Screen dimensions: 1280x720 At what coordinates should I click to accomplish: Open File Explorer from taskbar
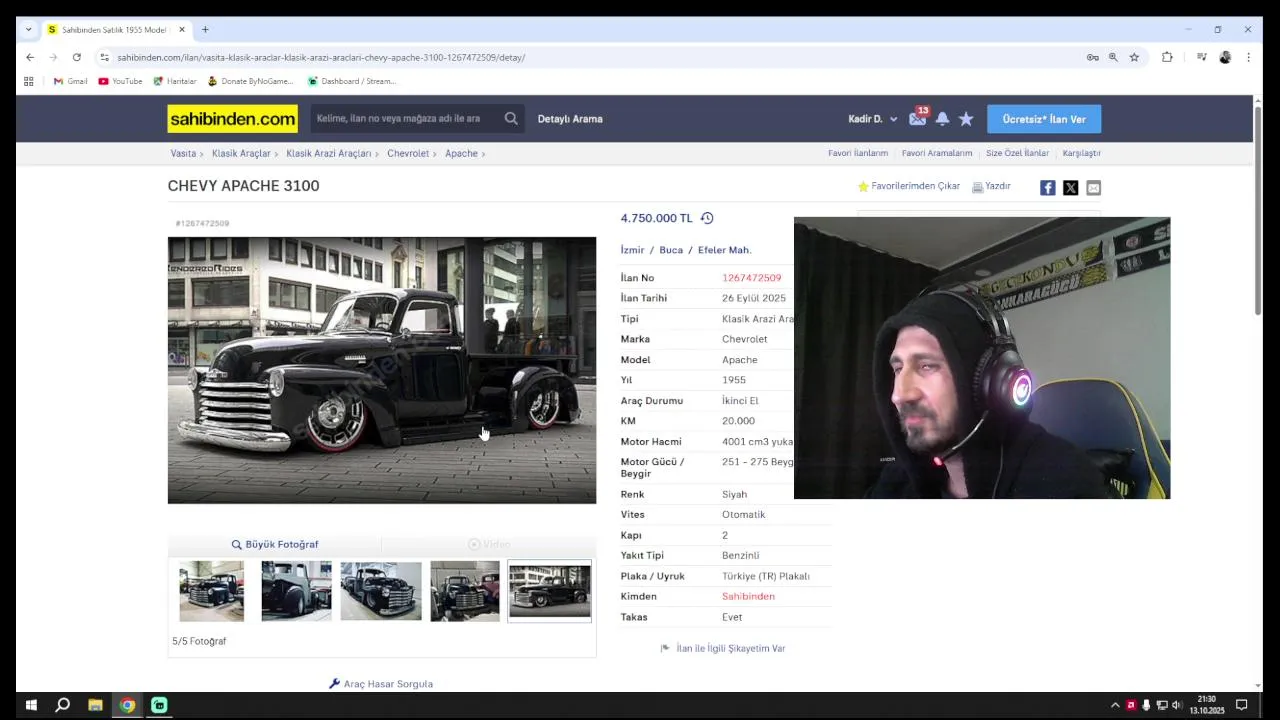pos(95,705)
